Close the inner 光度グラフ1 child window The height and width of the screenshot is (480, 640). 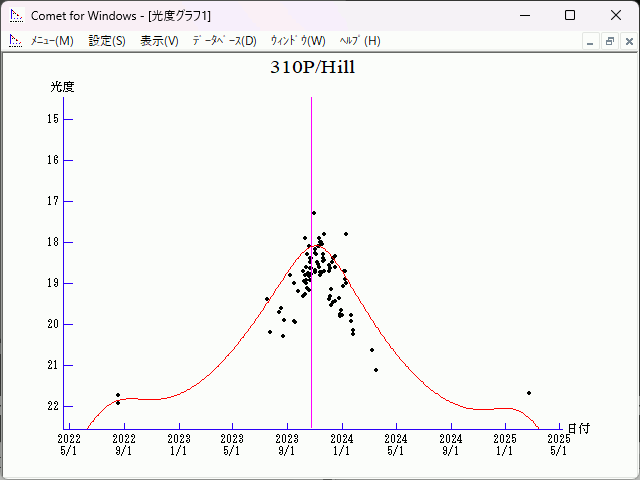click(x=627, y=41)
